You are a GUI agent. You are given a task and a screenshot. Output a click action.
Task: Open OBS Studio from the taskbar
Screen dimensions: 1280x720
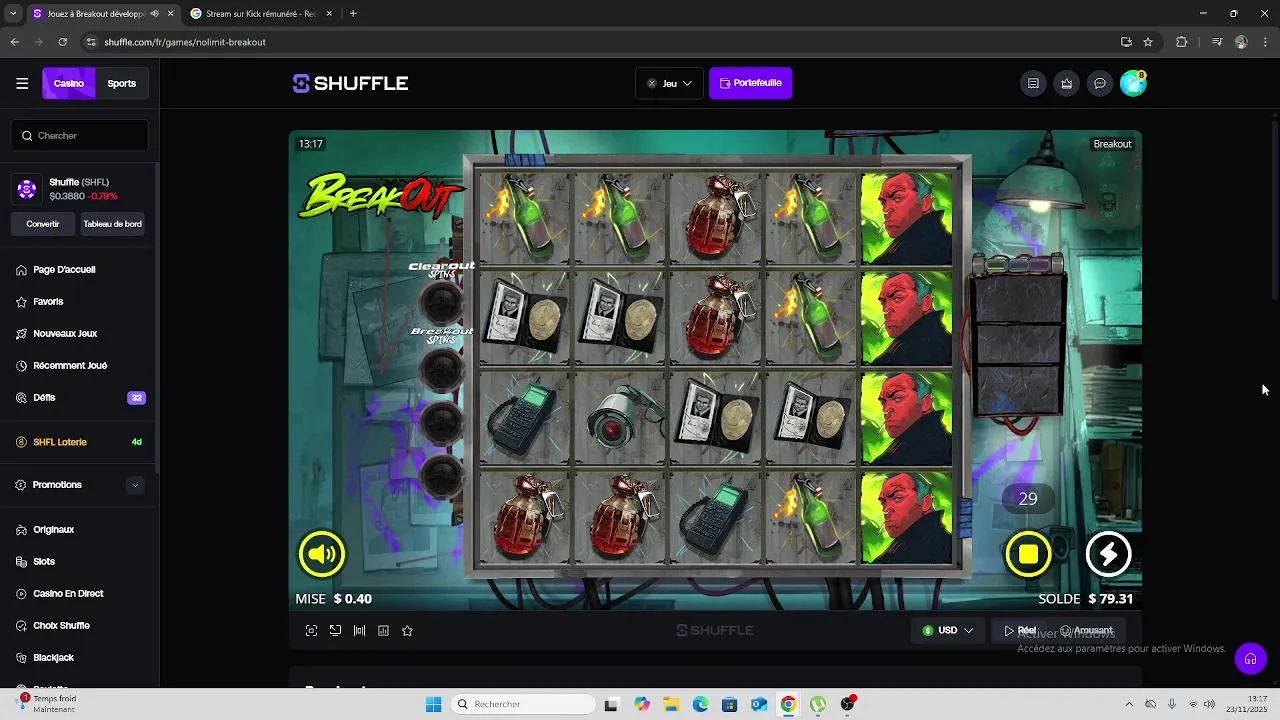pos(848,705)
